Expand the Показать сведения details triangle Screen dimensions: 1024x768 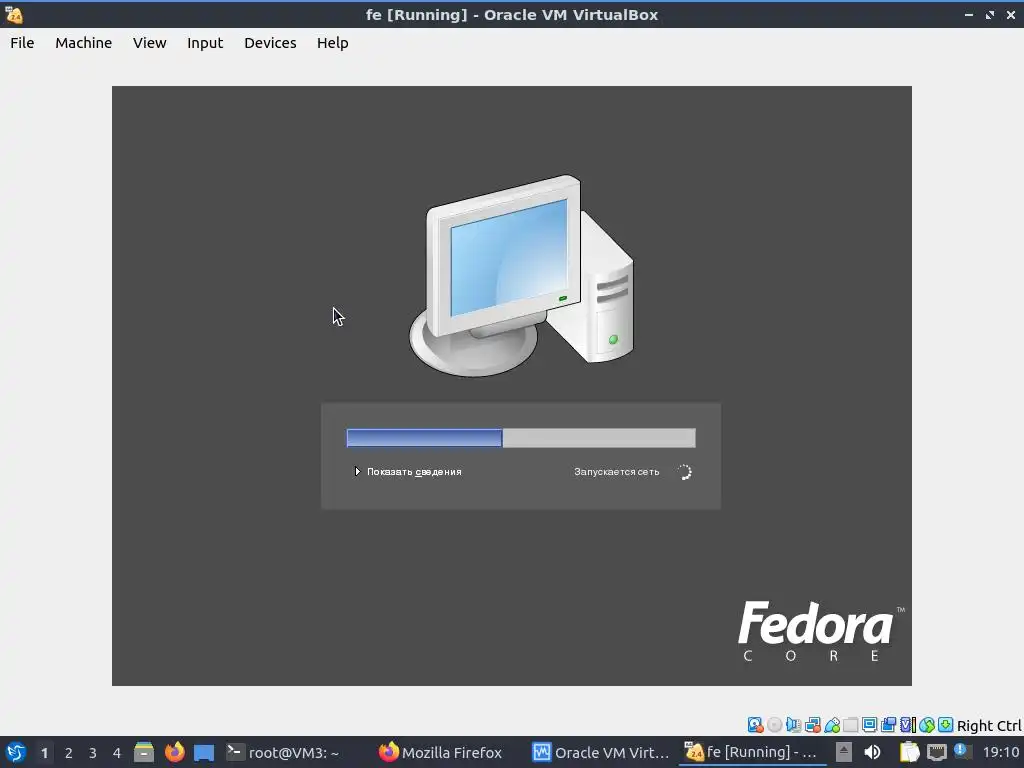pyautogui.click(x=357, y=472)
